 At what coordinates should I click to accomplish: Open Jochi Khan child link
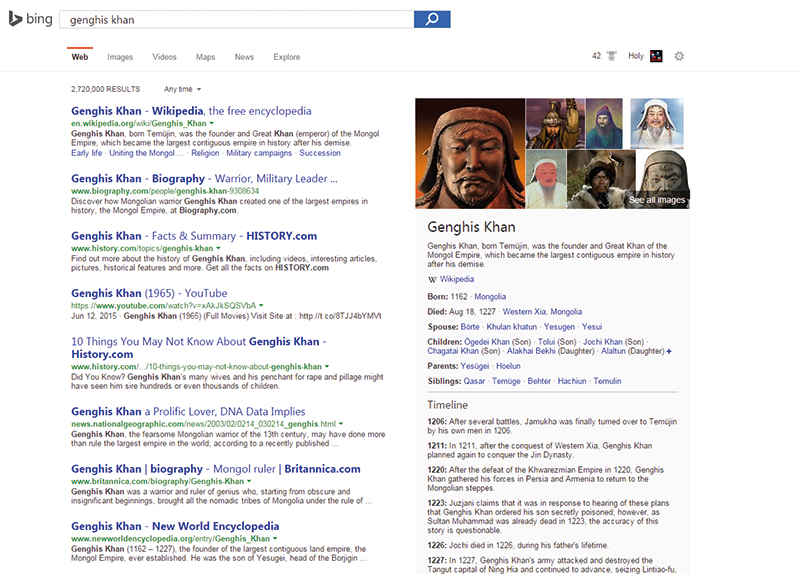point(603,342)
